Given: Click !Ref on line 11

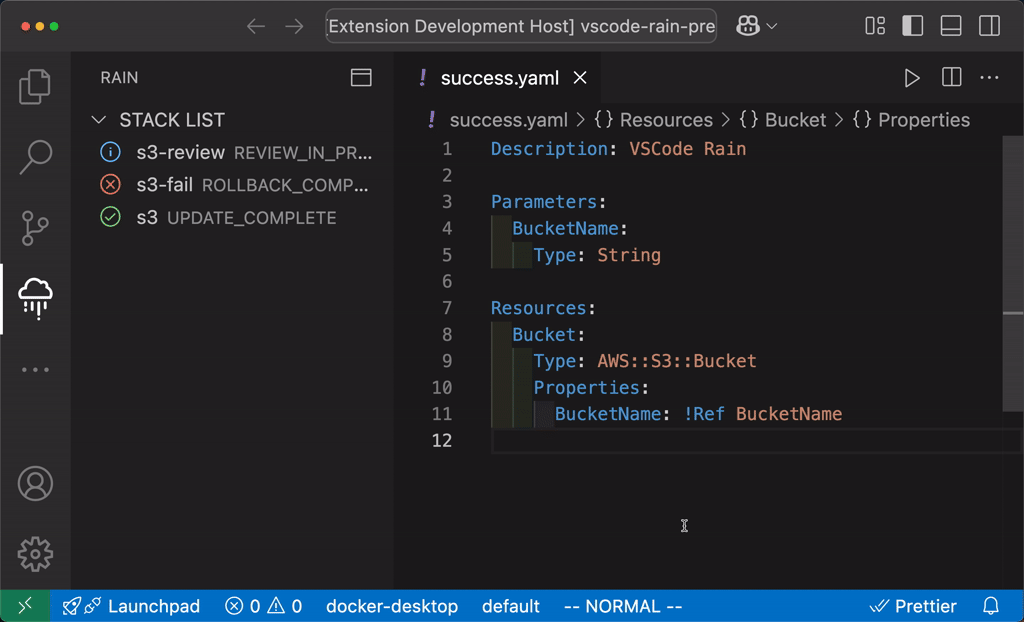Looking at the screenshot, I should click(704, 414).
